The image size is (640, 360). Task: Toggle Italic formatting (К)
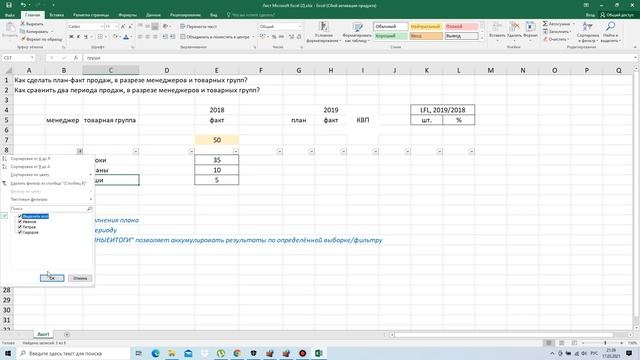pyautogui.click(x=78, y=37)
